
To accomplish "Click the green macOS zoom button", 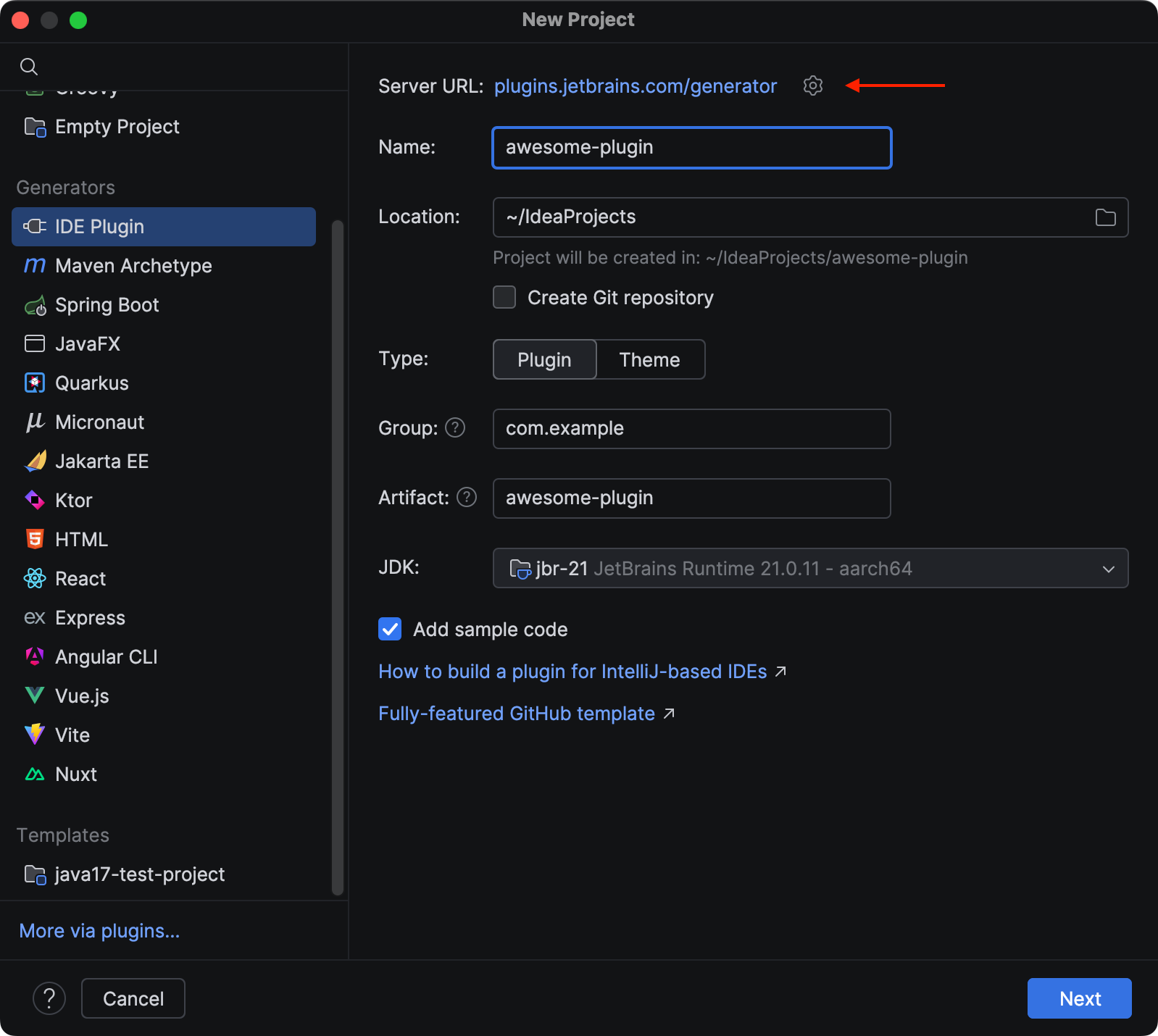I will (x=78, y=20).
